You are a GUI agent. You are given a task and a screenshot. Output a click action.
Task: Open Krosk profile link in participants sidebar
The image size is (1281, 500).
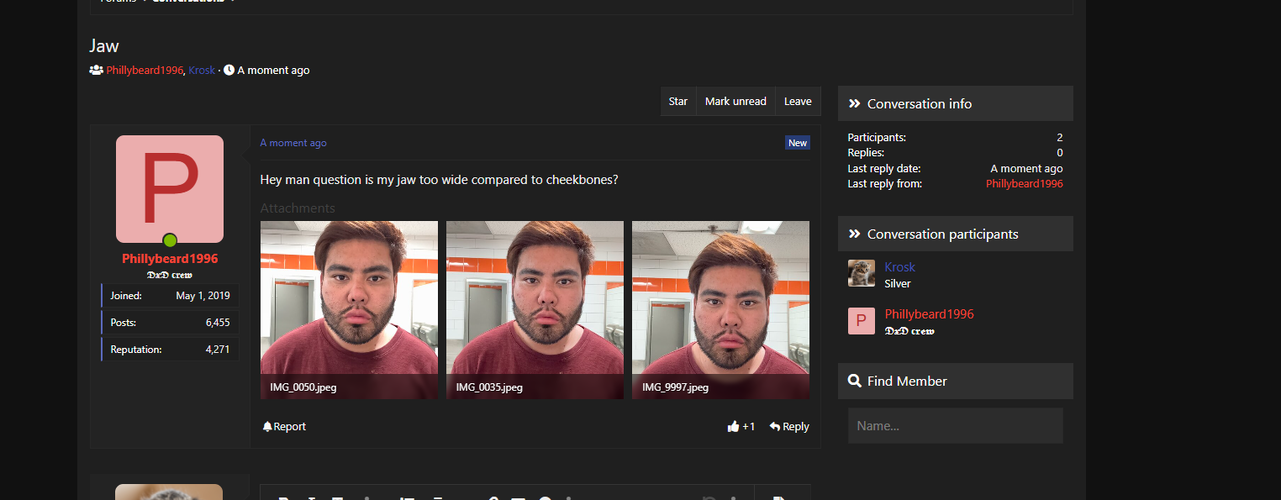900,267
